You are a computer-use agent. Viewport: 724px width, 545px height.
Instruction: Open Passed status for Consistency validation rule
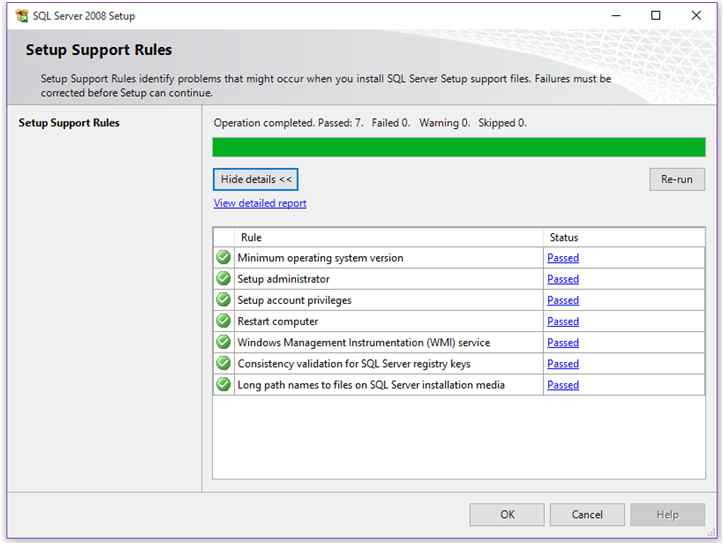[563, 364]
